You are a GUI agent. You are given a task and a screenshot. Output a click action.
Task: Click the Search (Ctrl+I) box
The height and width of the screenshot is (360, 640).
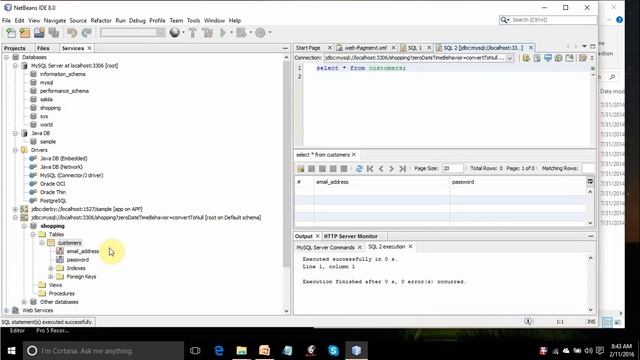548,20
